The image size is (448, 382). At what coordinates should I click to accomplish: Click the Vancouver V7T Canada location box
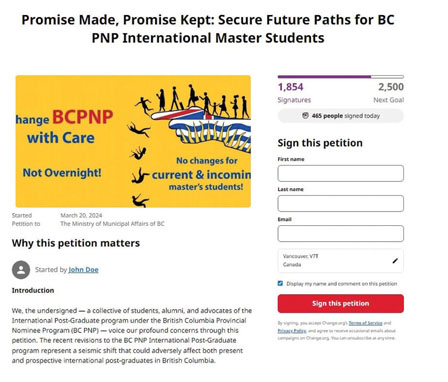click(341, 261)
